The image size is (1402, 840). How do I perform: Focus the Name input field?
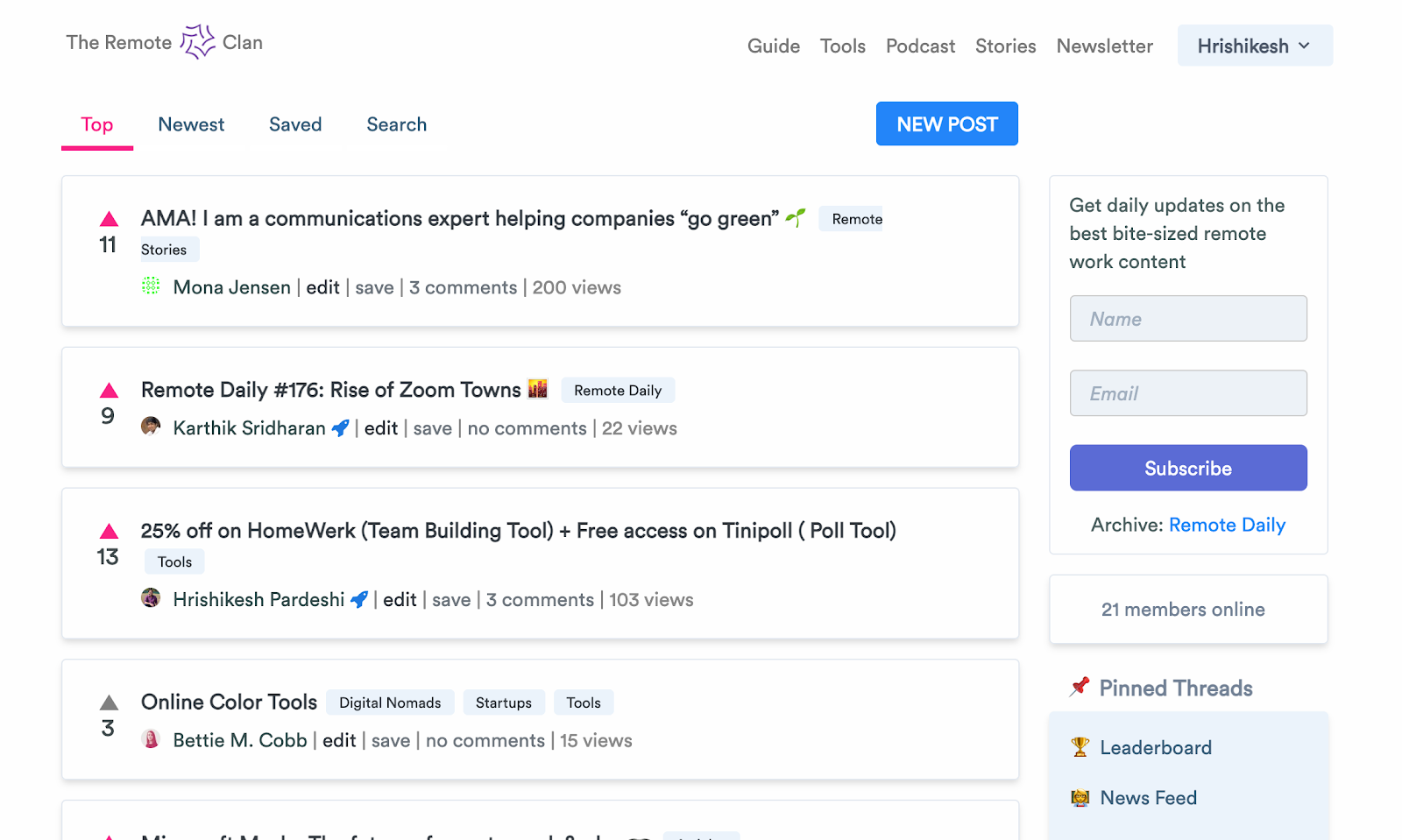click(1188, 318)
